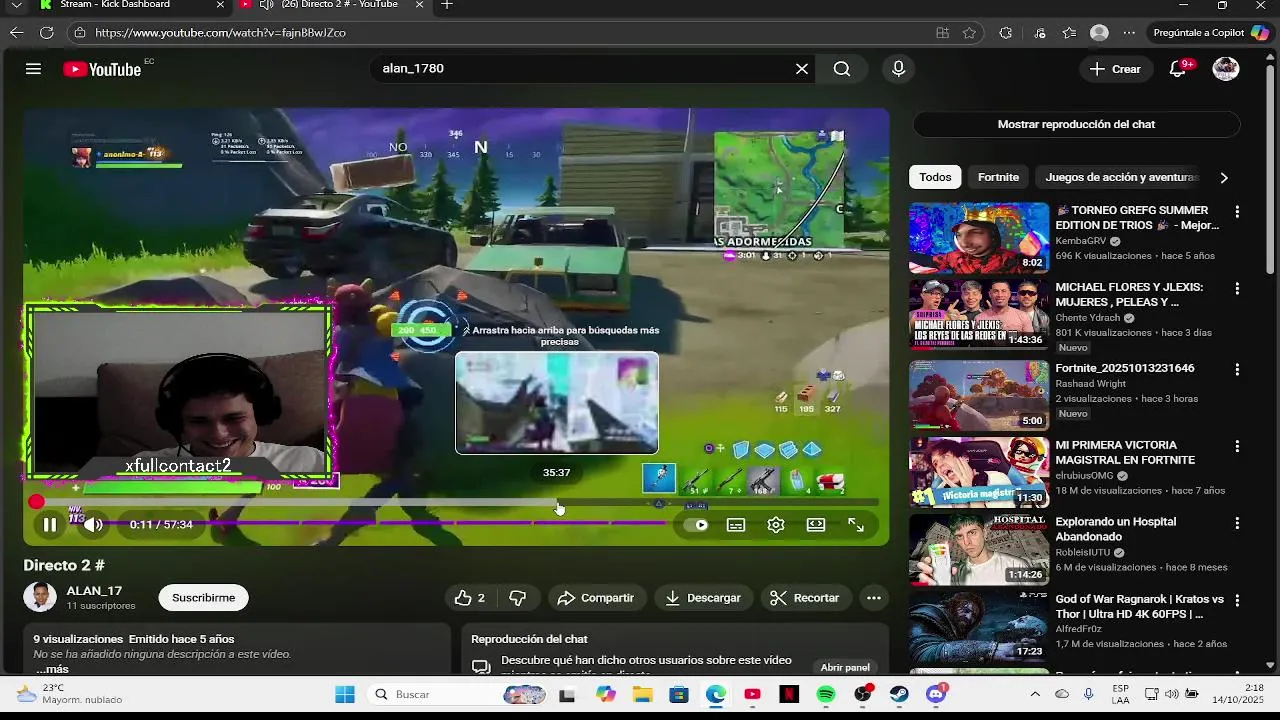1280x720 pixels.
Task: Open TORNEO GREFG SUMMER EDITION thumbnail
Action: (x=978, y=238)
